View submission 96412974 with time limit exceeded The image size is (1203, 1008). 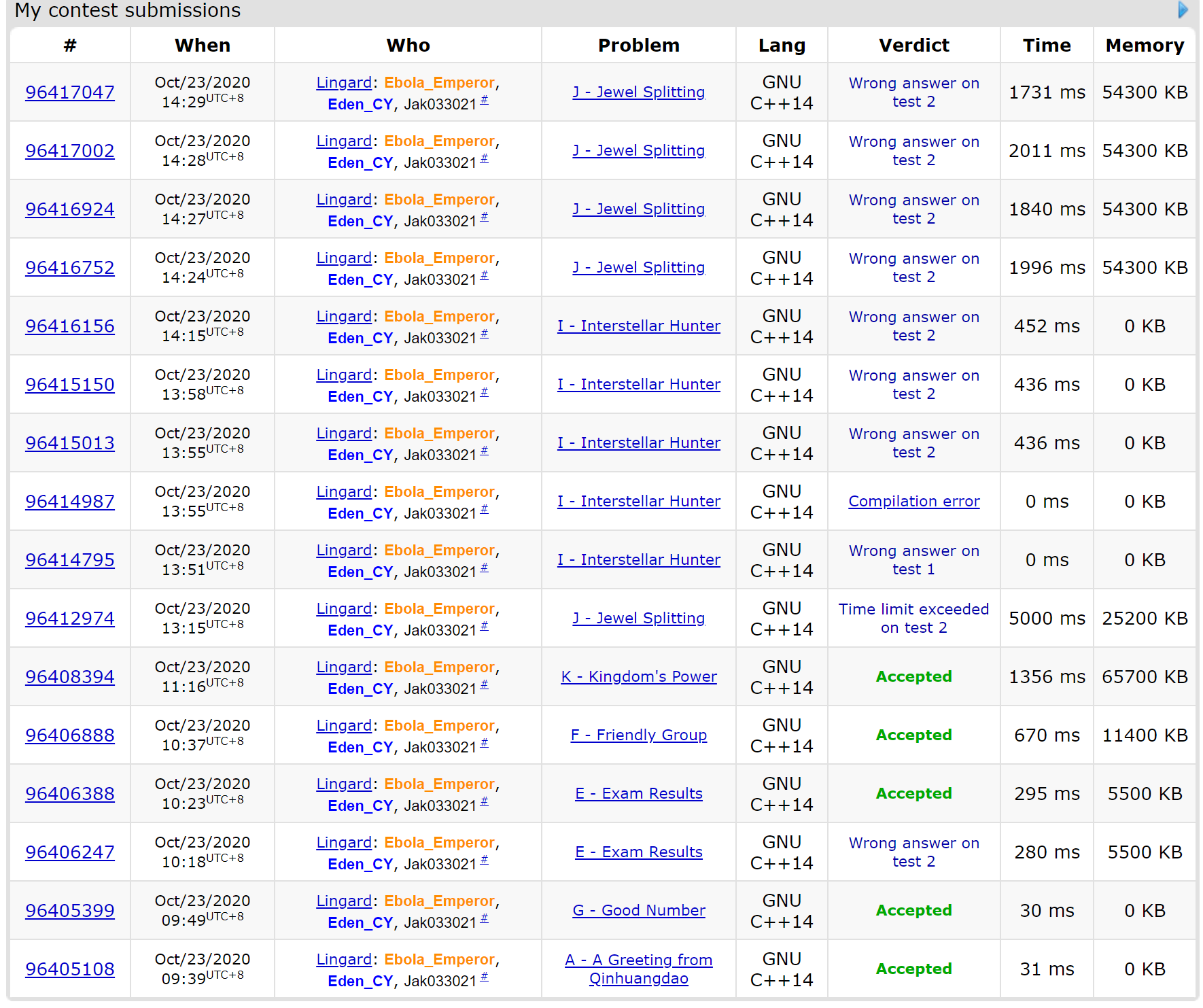pos(70,619)
